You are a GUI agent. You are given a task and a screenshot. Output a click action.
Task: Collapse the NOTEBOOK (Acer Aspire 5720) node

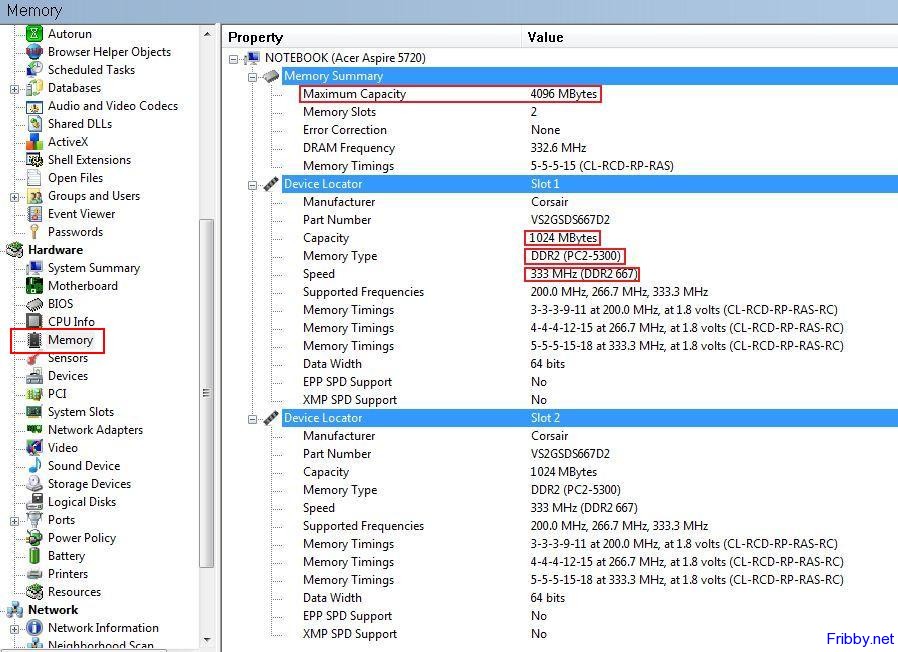click(233, 59)
